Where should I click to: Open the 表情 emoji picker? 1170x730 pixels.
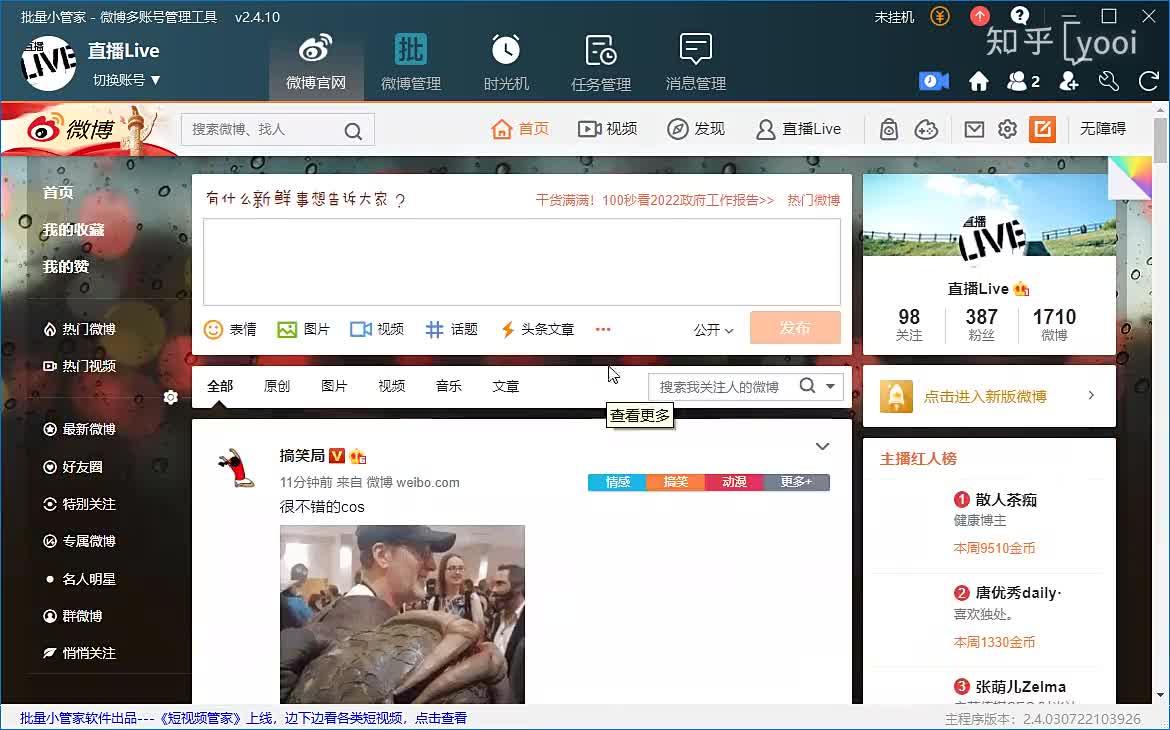coord(230,329)
